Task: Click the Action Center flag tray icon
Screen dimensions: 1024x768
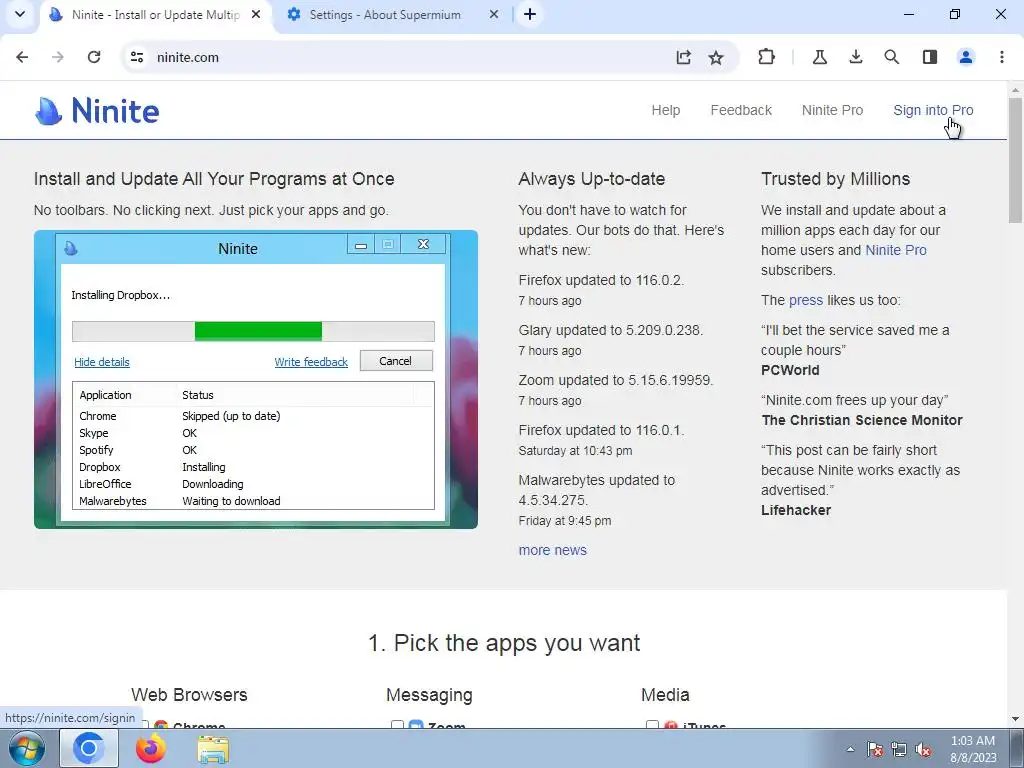Action: pos(875,749)
